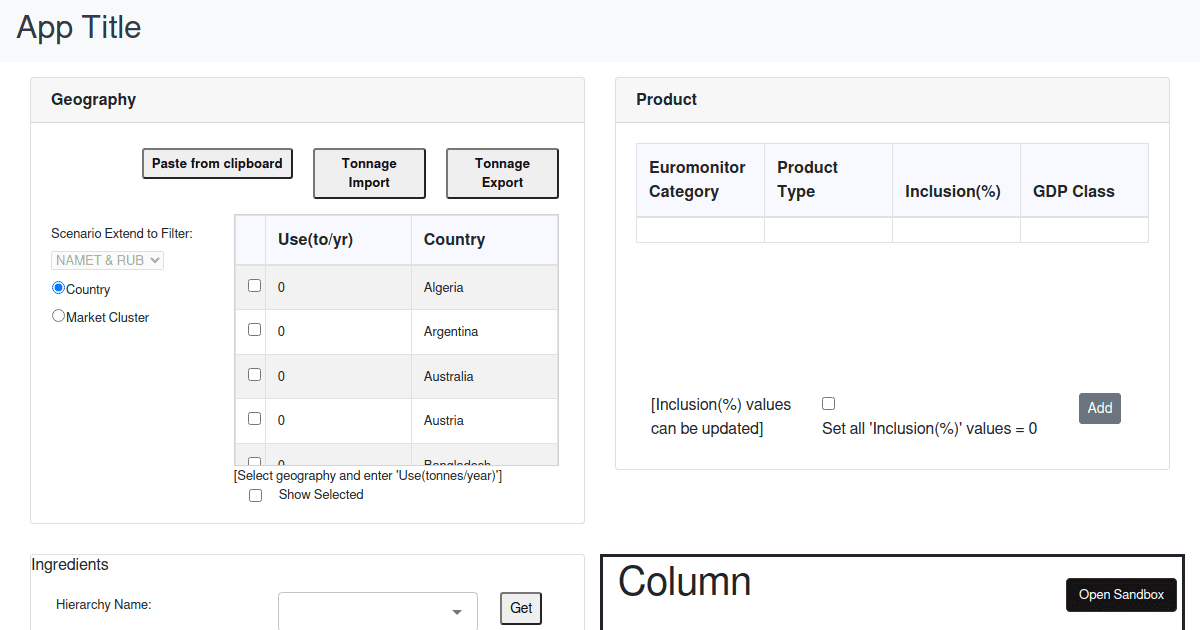The width and height of the screenshot is (1200, 630).
Task: Click the Euromonitor Category column header
Action: (700, 180)
